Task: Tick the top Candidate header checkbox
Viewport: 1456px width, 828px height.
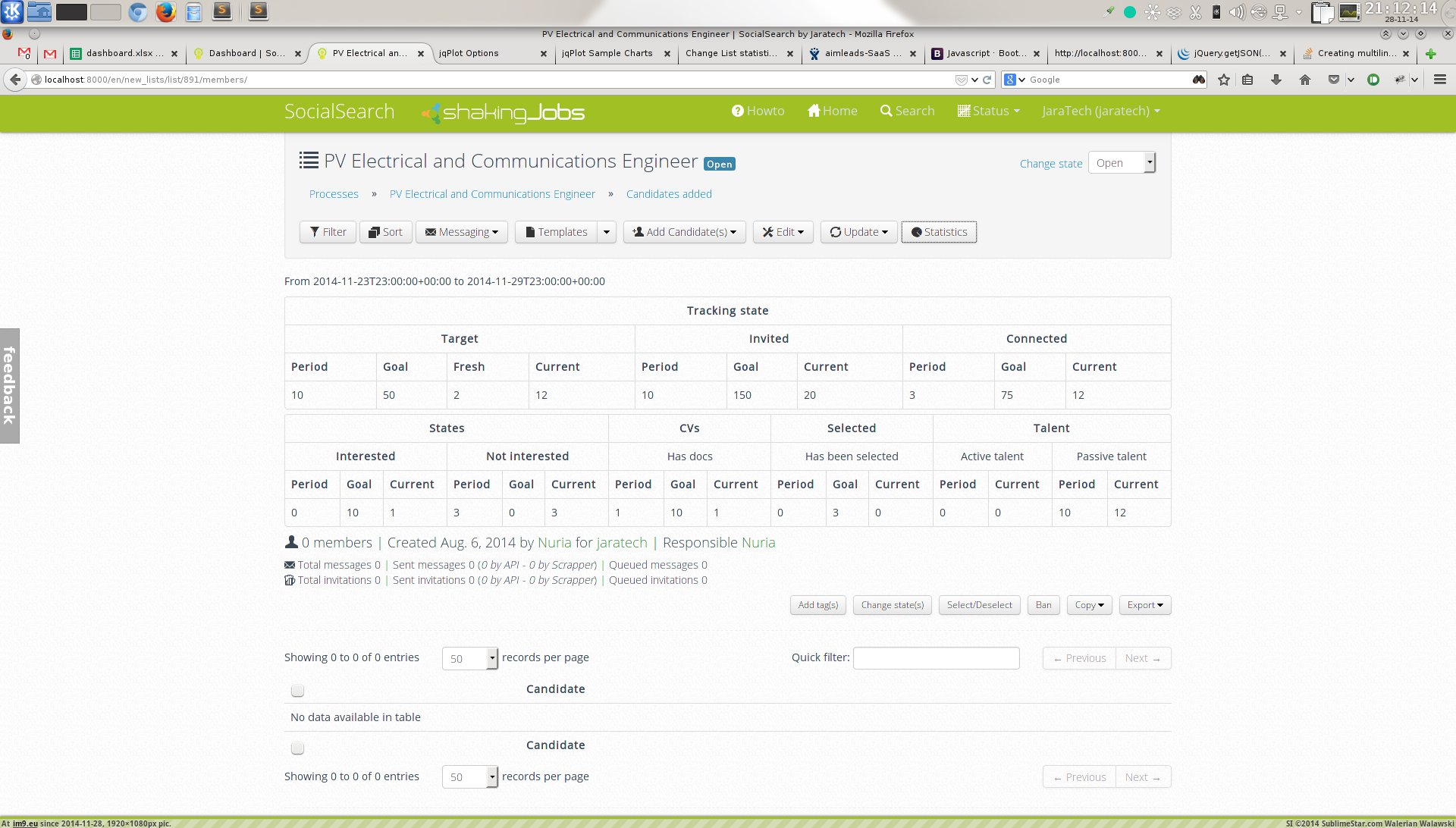Action: [297, 690]
